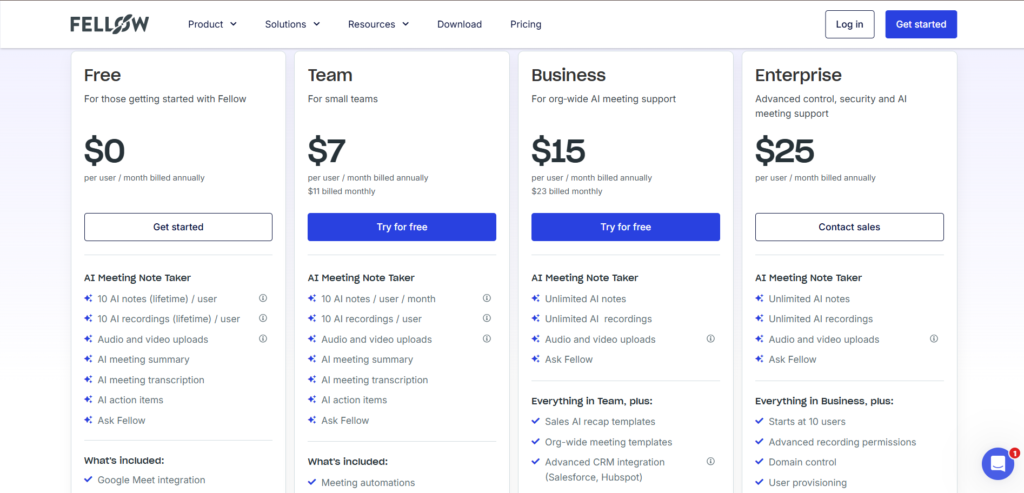Click checkmark icon next to Org-wide meeting templates
The image size is (1024, 493).
(x=536, y=441)
